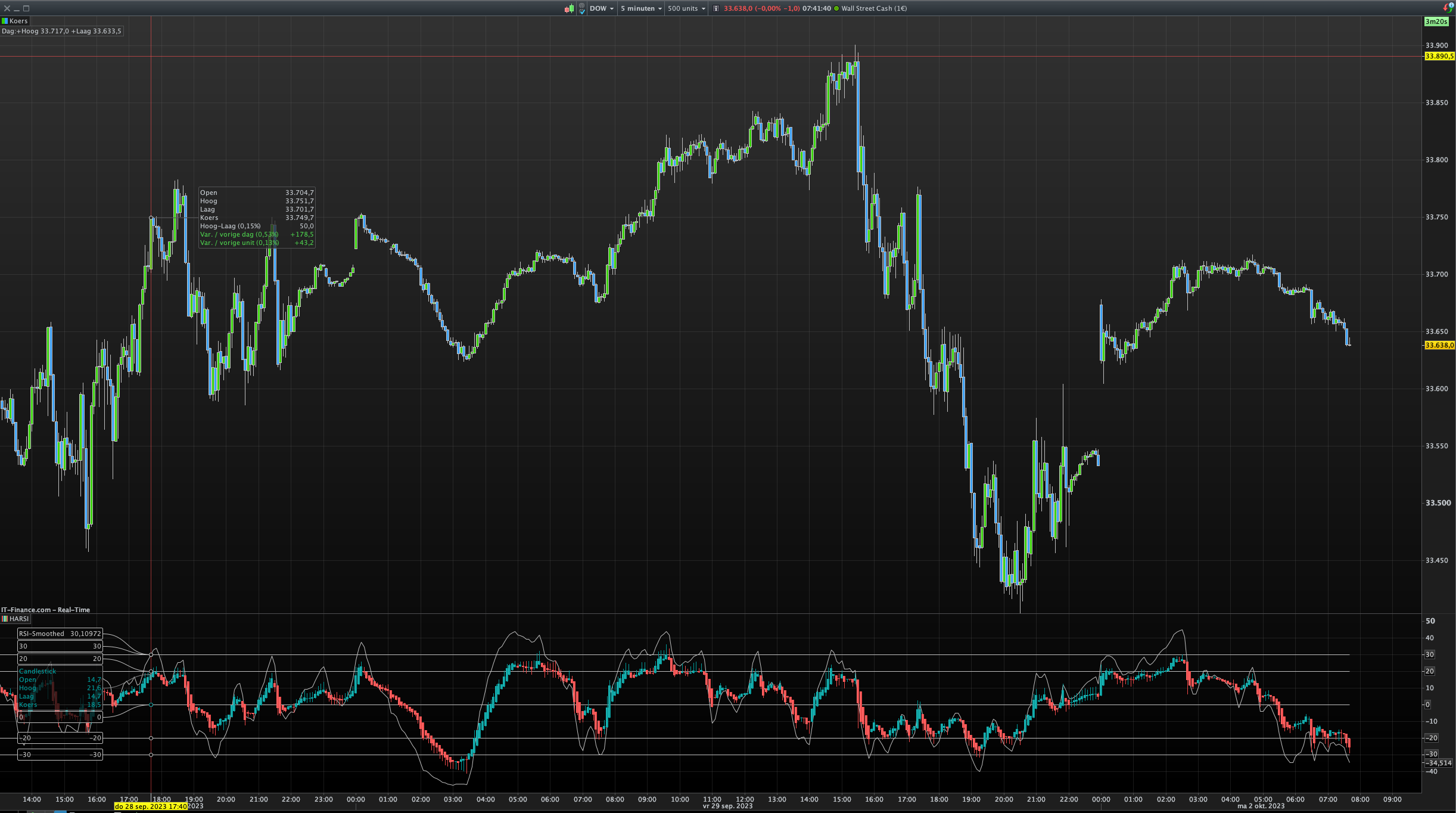Click the candlestick chart style icon
The image size is (1456, 813).
coord(569,8)
